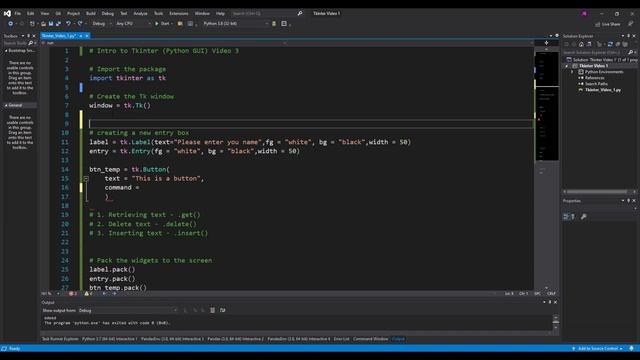This screenshot has width=640, height=360.
Task: Click the feedback icon next to Live Share
Action: click(x=630, y=24)
